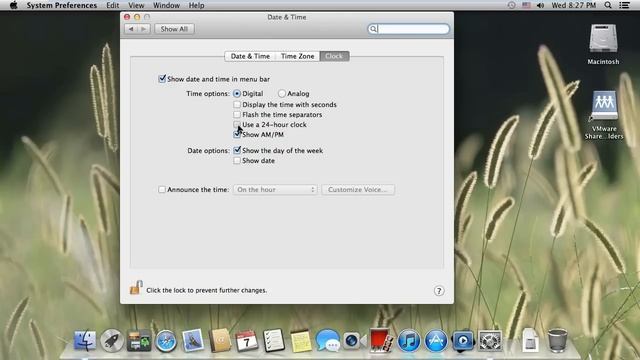Screen dimensions: 640x360
Task: Click the menu bar clock Wed 8:27 PM
Action: [573, 5]
